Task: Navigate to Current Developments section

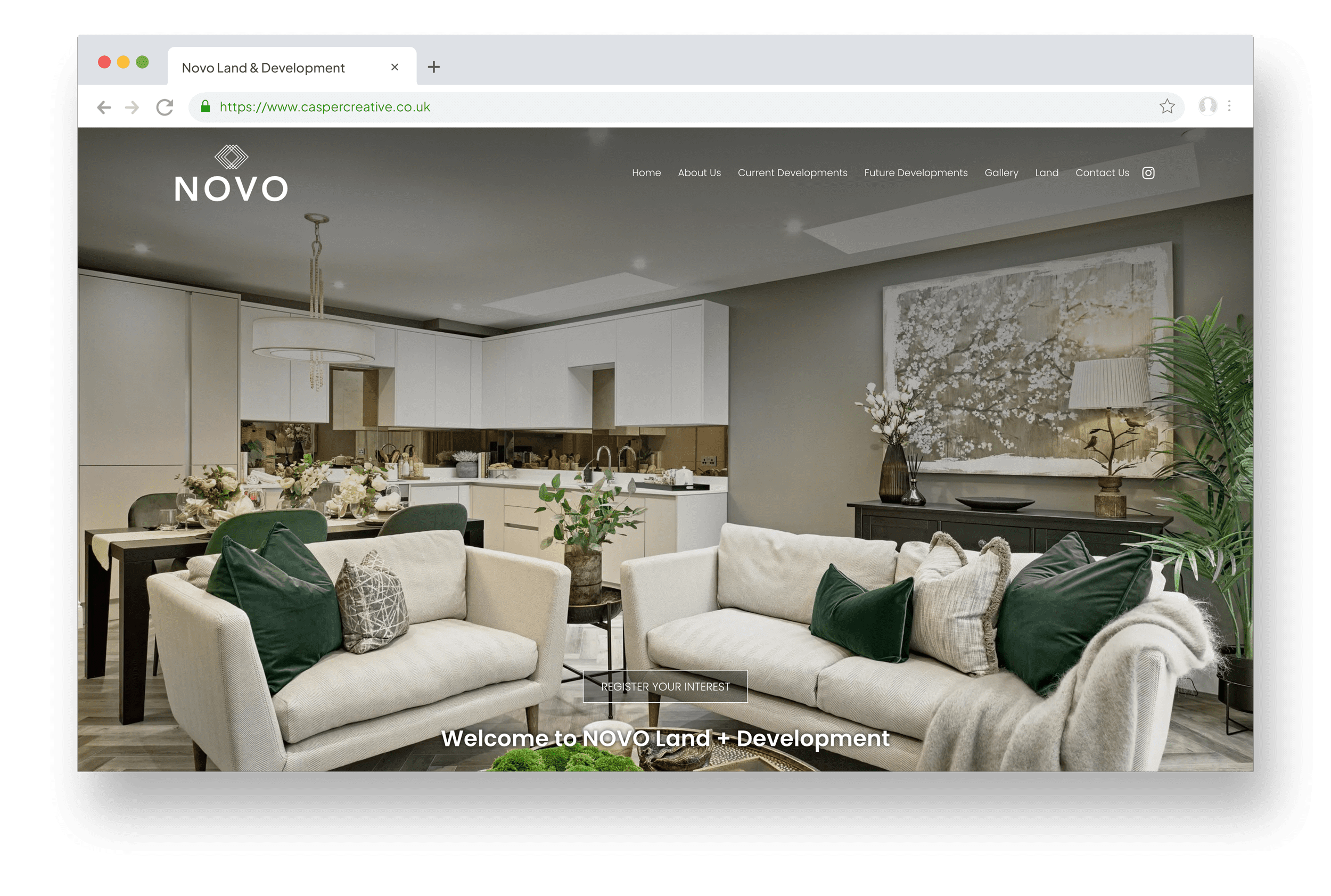Action: (x=792, y=172)
